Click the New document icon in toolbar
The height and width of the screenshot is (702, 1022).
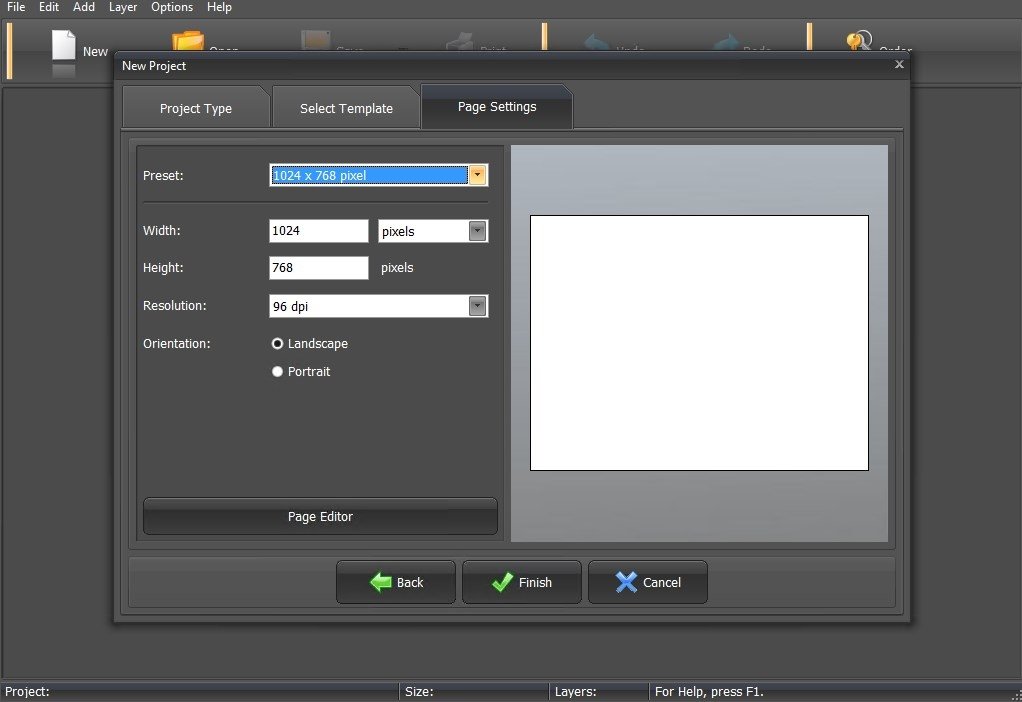coord(63,46)
